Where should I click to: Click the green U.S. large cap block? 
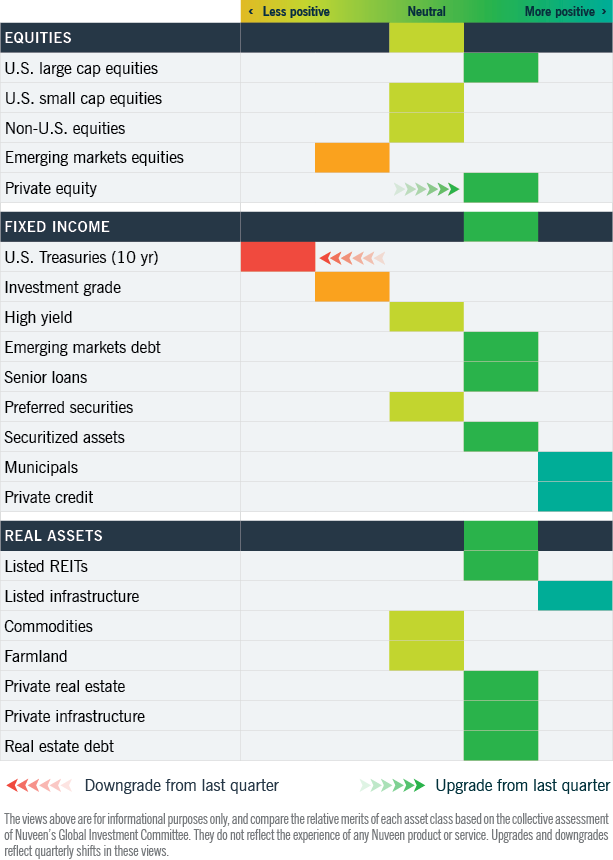pyautogui.click(x=501, y=68)
